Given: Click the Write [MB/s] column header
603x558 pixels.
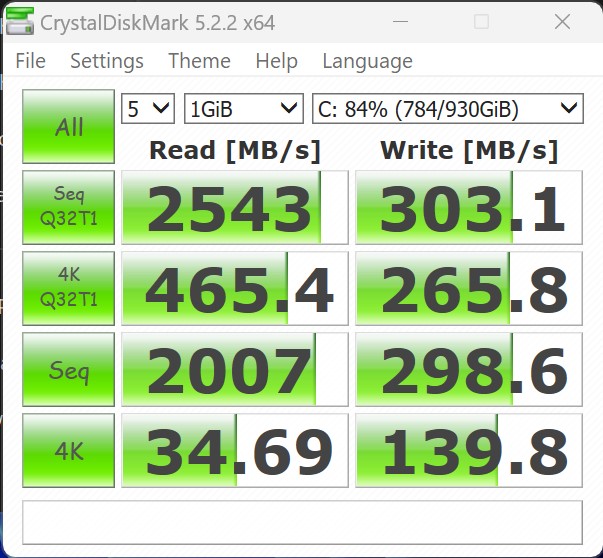Looking at the screenshot, I should (x=469, y=151).
